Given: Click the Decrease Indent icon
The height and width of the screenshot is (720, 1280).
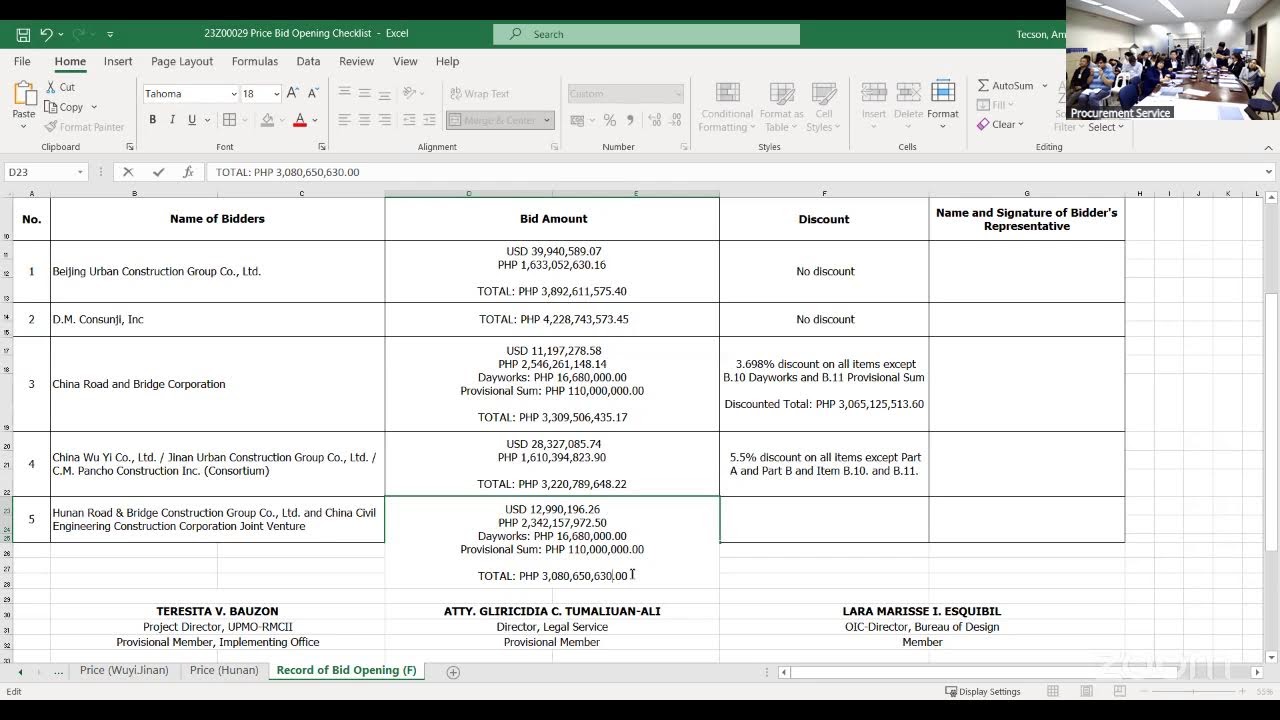Looking at the screenshot, I should [408, 120].
